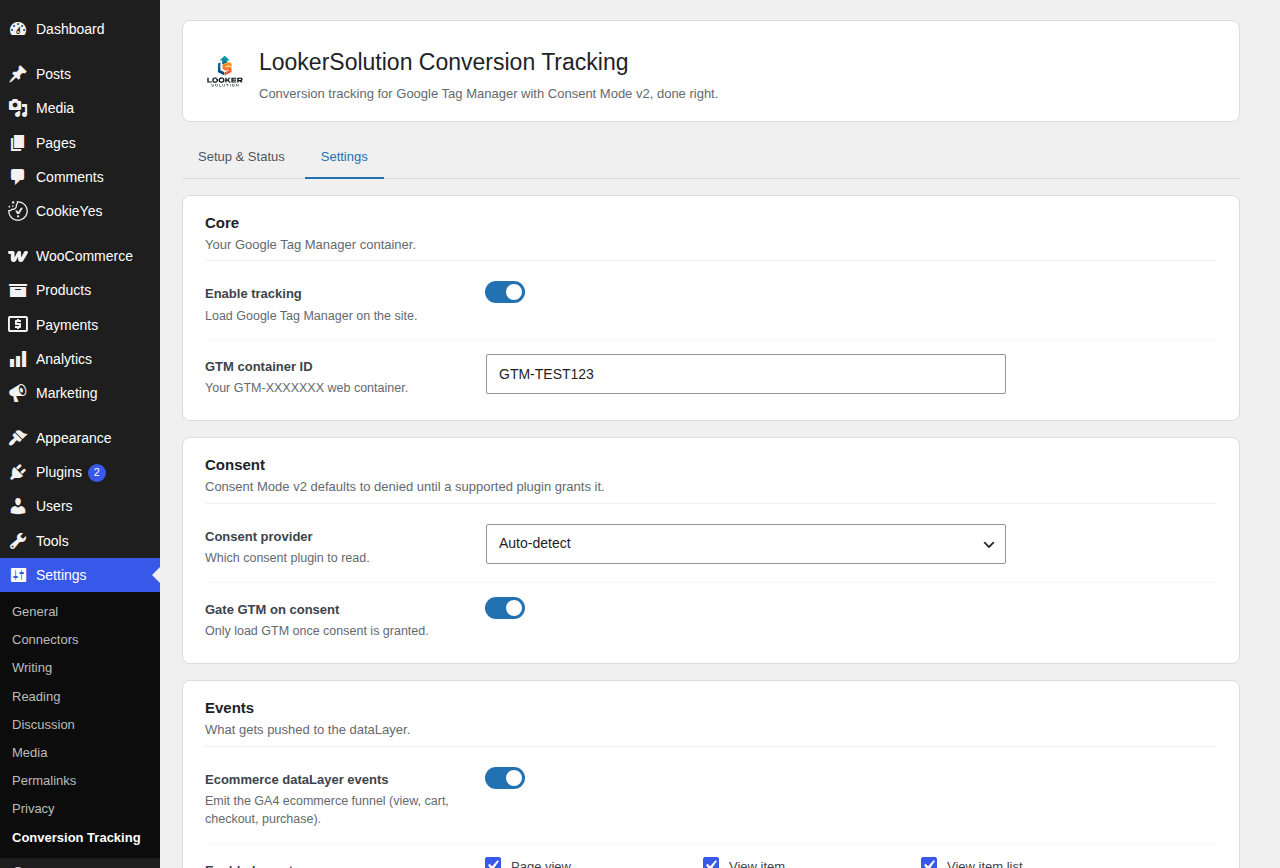Open Media settings submenu link
The height and width of the screenshot is (868, 1280).
(x=30, y=752)
